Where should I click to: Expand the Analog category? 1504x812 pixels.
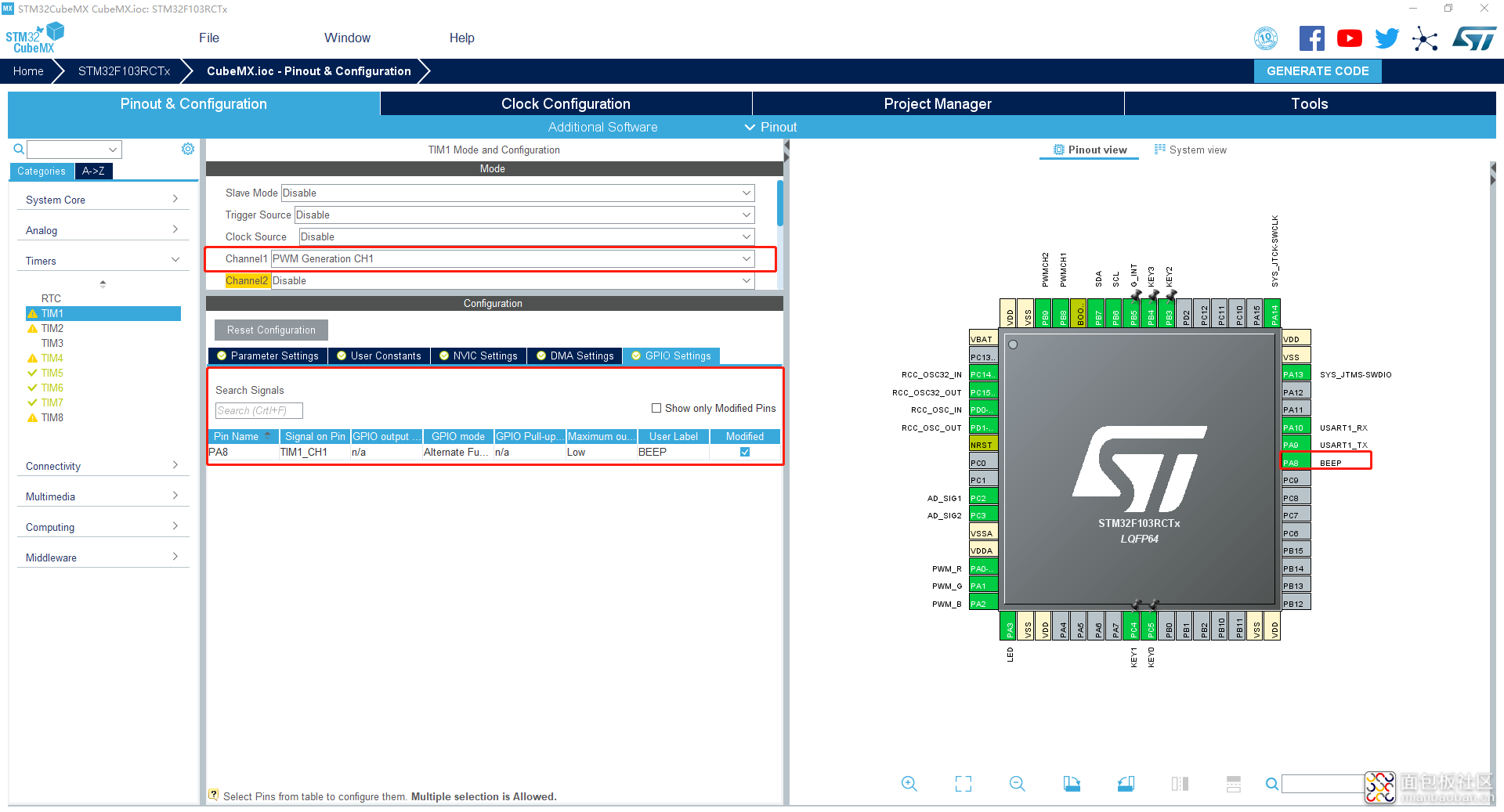[x=103, y=230]
